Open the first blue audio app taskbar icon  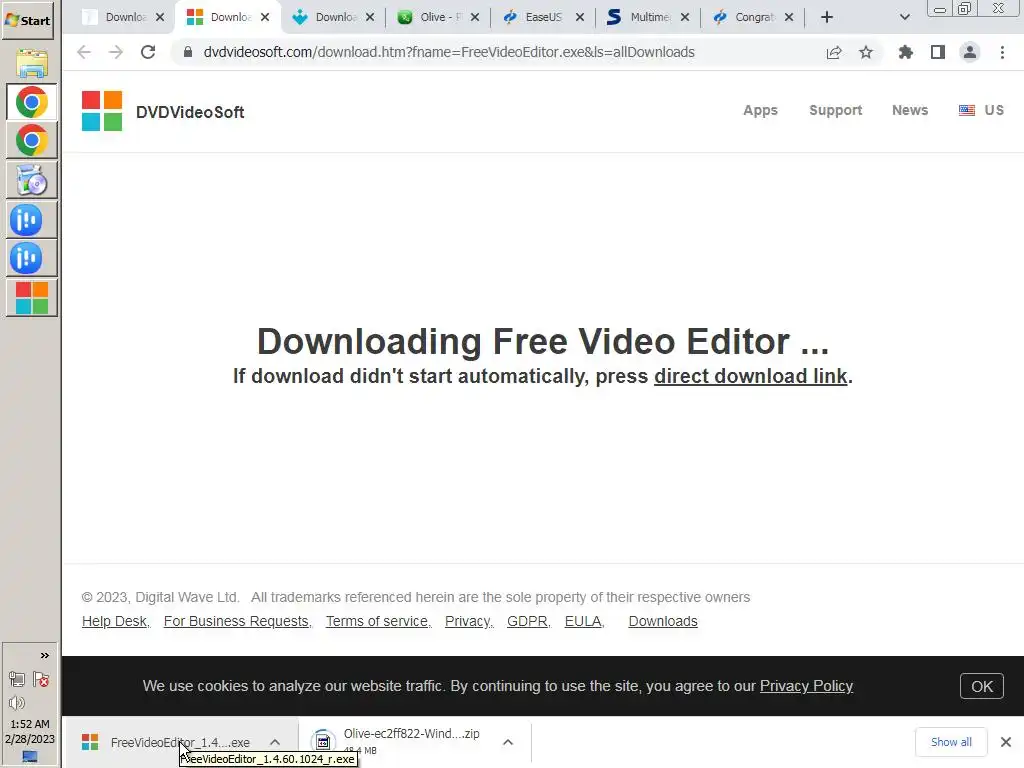[x=31, y=219]
